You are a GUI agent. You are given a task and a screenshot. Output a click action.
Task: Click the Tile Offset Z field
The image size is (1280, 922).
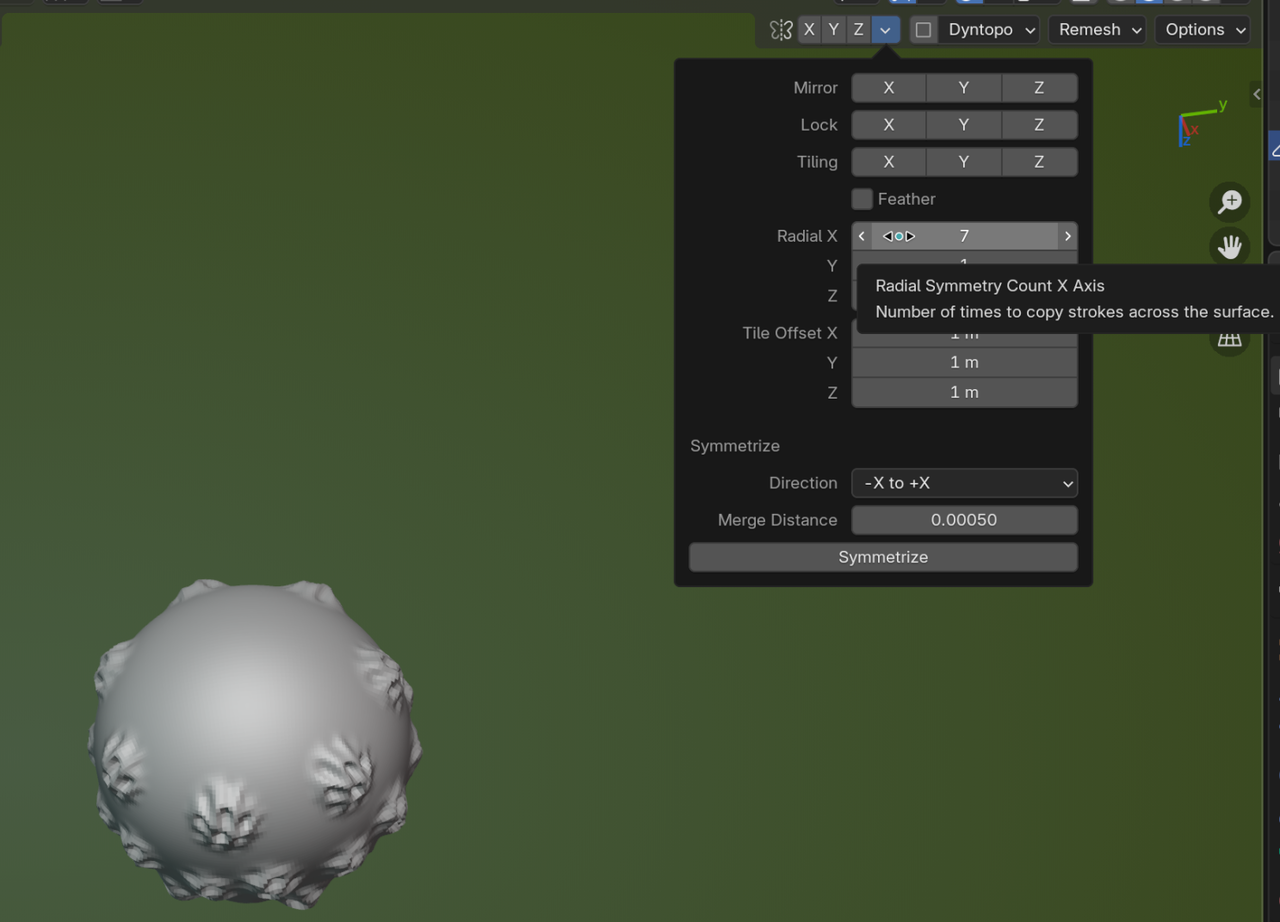(964, 393)
